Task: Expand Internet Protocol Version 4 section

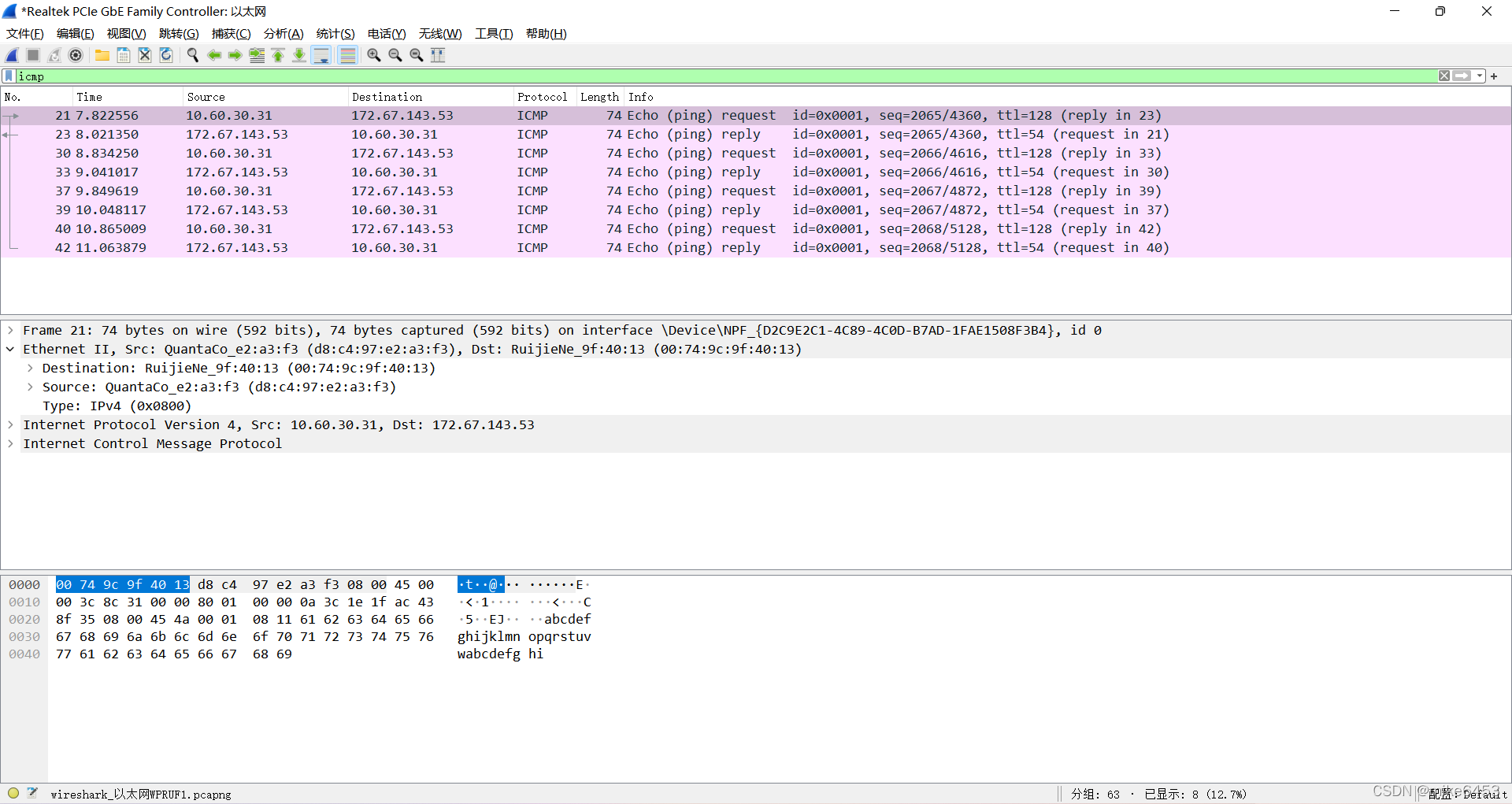Action: coord(10,425)
